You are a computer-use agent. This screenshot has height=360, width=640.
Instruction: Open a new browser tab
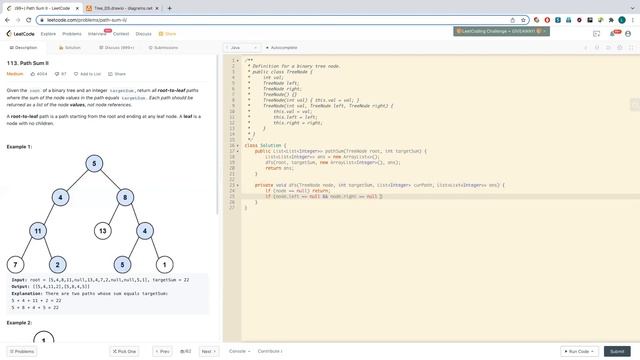coord(169,8)
